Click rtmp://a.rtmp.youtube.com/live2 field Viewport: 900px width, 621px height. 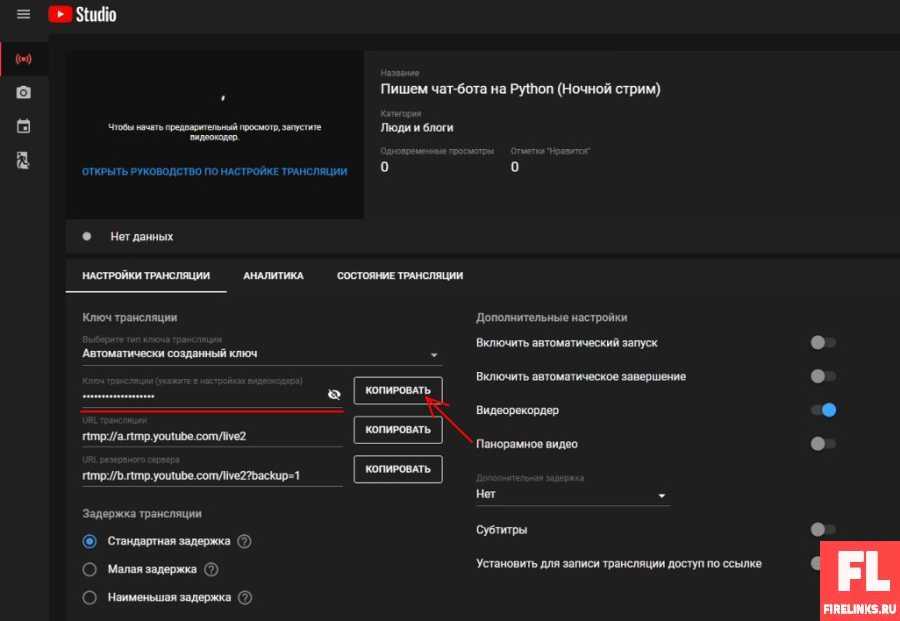(x=212, y=436)
